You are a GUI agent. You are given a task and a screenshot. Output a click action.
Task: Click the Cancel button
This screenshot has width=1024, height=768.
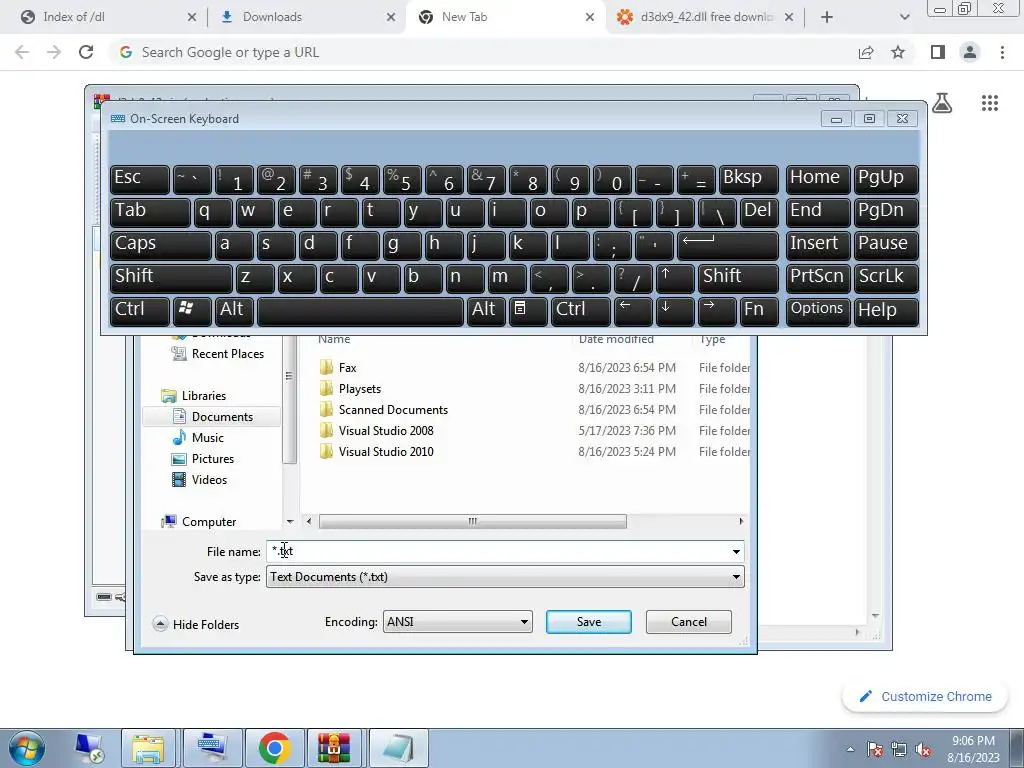(688, 622)
